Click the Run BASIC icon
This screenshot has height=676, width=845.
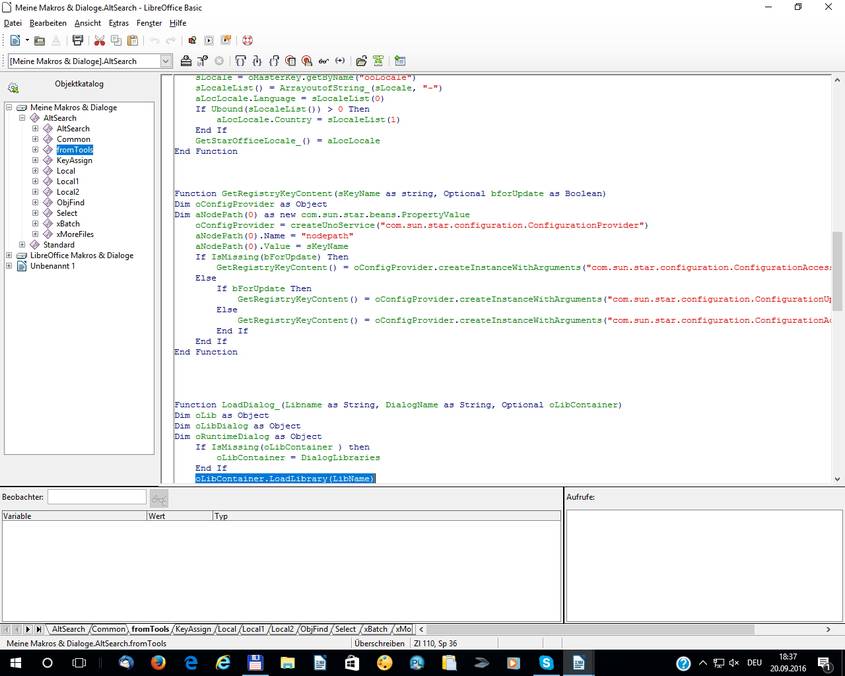(x=203, y=61)
